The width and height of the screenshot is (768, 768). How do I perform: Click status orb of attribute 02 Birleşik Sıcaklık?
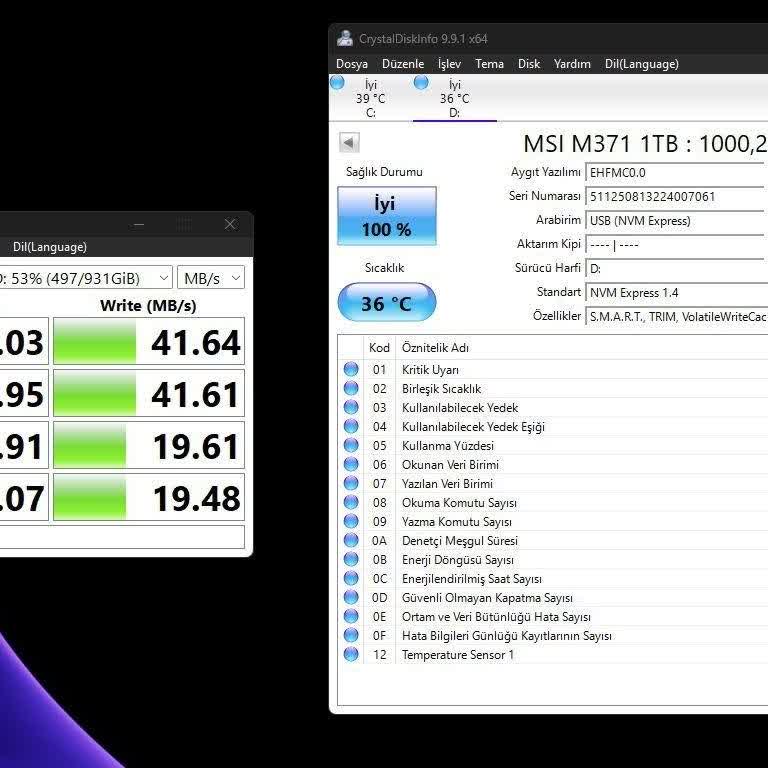pyautogui.click(x=351, y=388)
